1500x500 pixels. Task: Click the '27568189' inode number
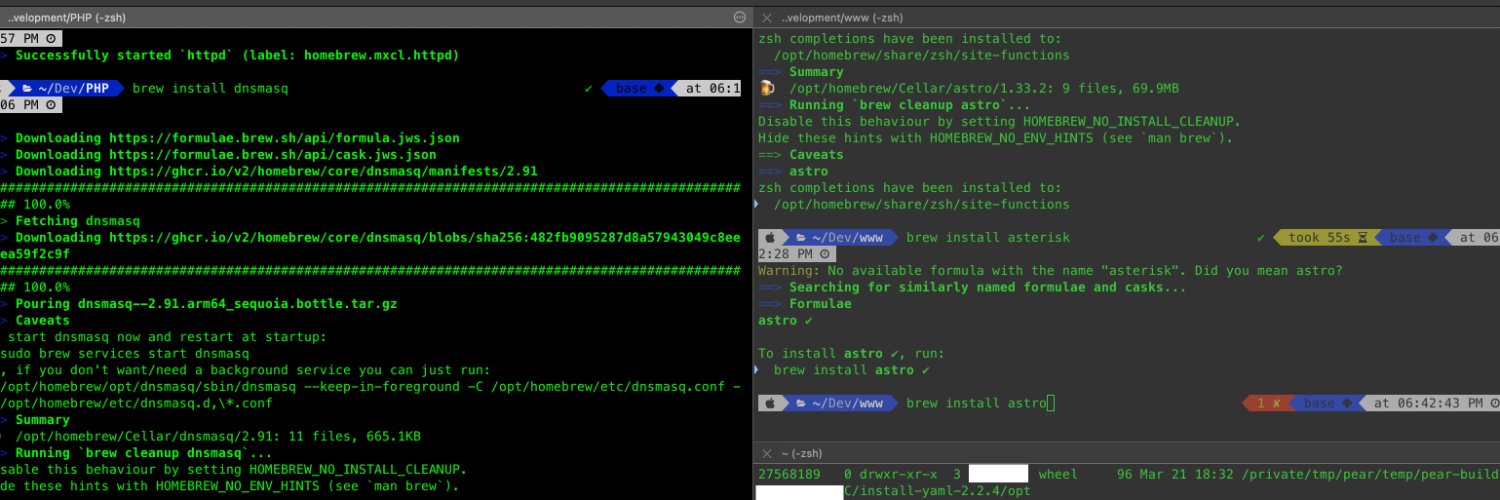(789, 474)
